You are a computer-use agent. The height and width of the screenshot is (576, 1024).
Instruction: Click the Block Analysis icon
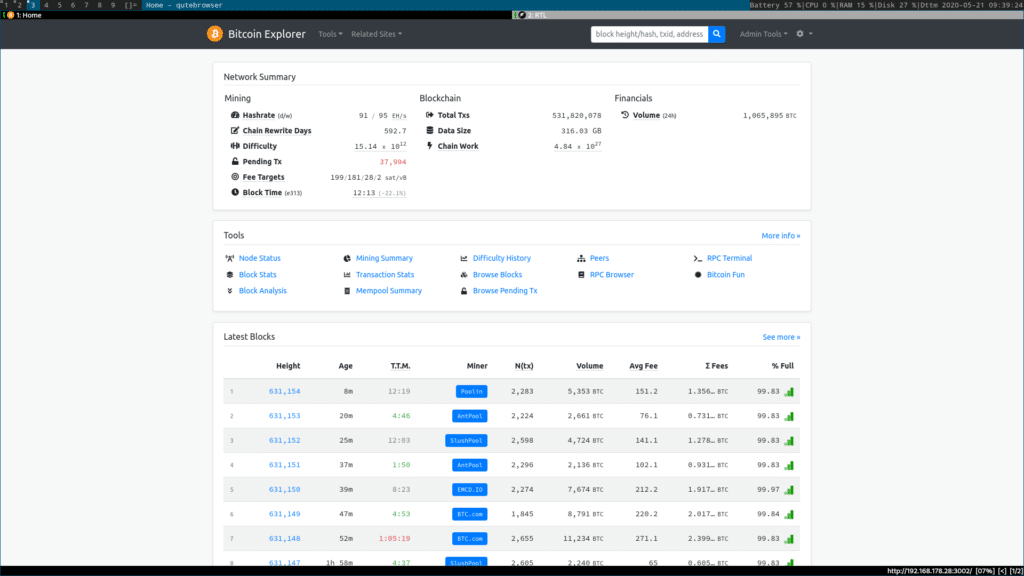(230, 291)
